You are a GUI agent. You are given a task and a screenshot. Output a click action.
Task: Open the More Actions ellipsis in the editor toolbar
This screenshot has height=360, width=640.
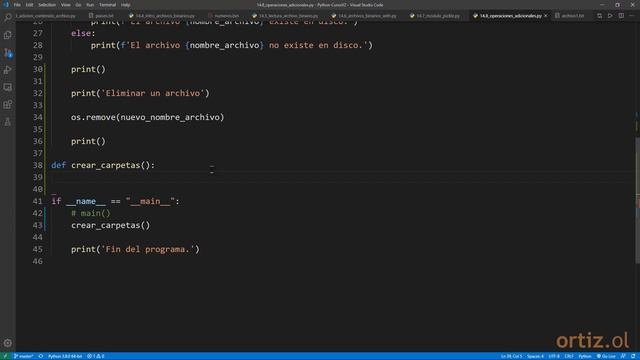tap(632, 16)
